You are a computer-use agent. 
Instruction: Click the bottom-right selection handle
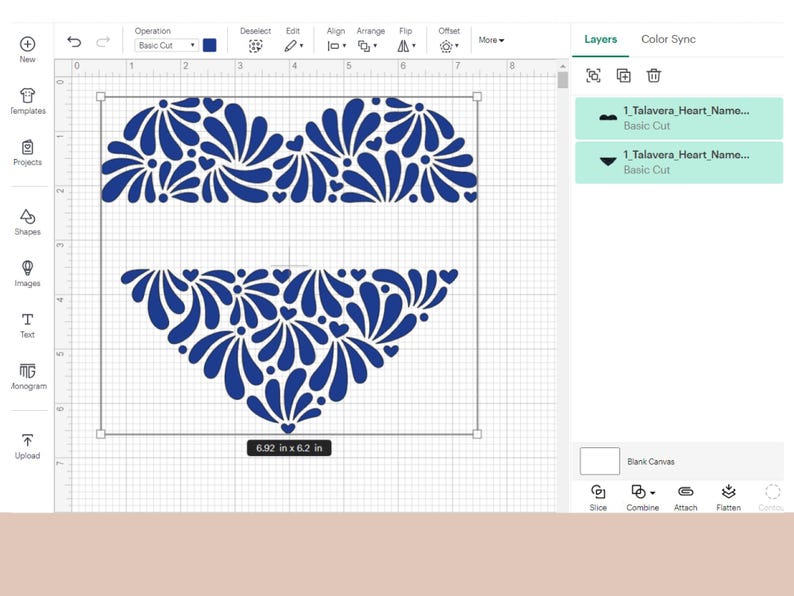click(x=477, y=434)
